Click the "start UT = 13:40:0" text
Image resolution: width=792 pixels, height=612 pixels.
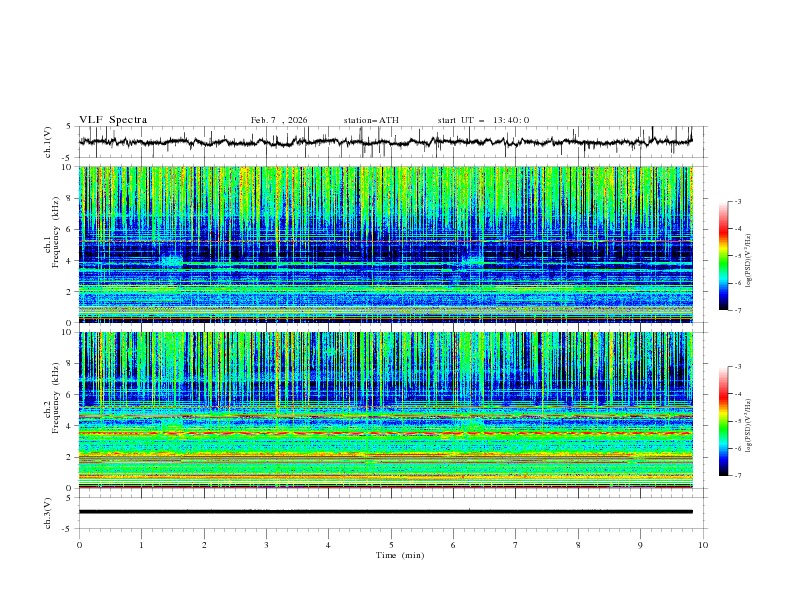coord(483,120)
